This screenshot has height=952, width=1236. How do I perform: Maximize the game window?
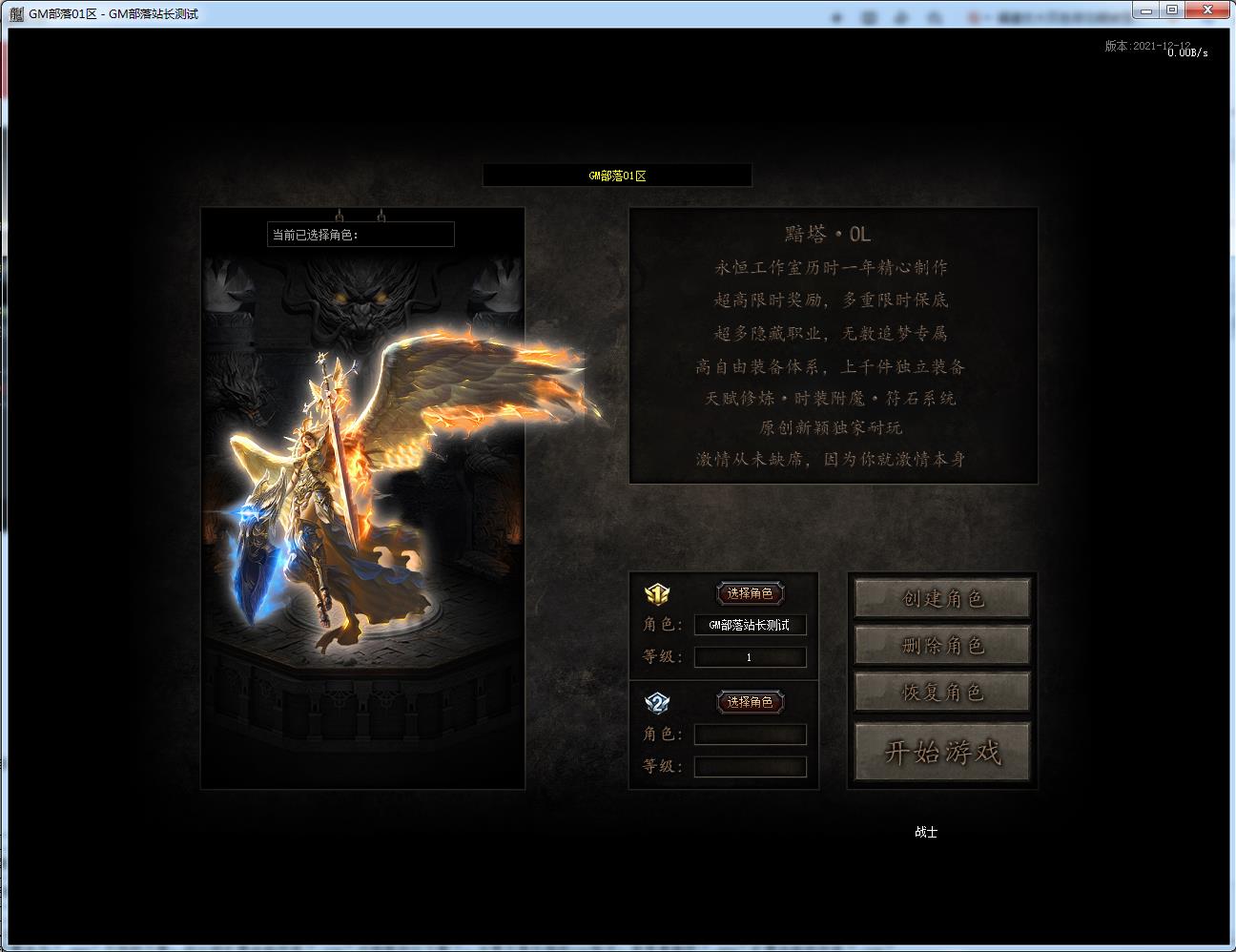[1172, 10]
